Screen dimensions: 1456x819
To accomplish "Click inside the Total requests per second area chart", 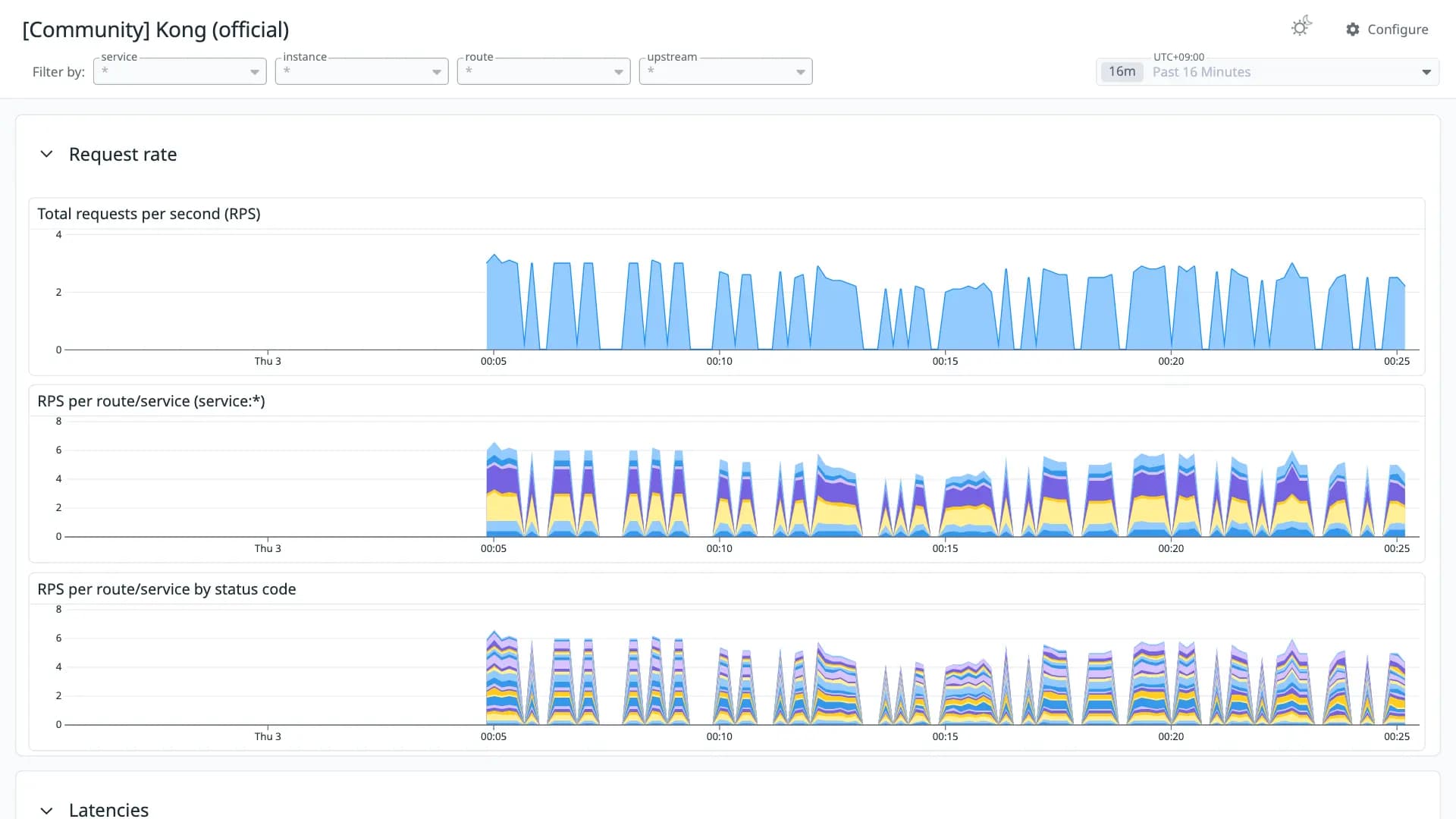I will tap(743, 292).
